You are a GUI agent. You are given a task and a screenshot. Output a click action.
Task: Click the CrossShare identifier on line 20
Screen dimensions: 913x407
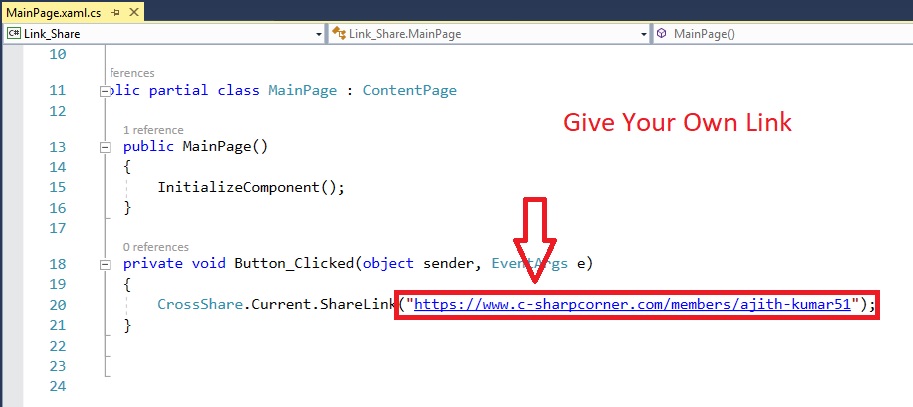tap(199, 304)
